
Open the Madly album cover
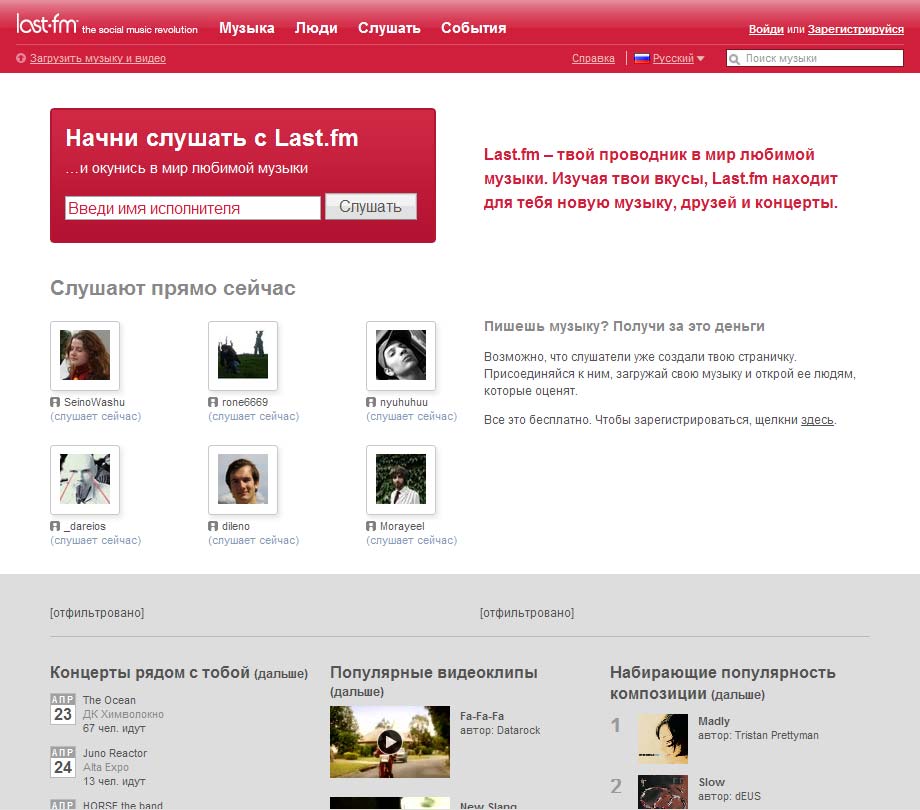click(x=662, y=738)
